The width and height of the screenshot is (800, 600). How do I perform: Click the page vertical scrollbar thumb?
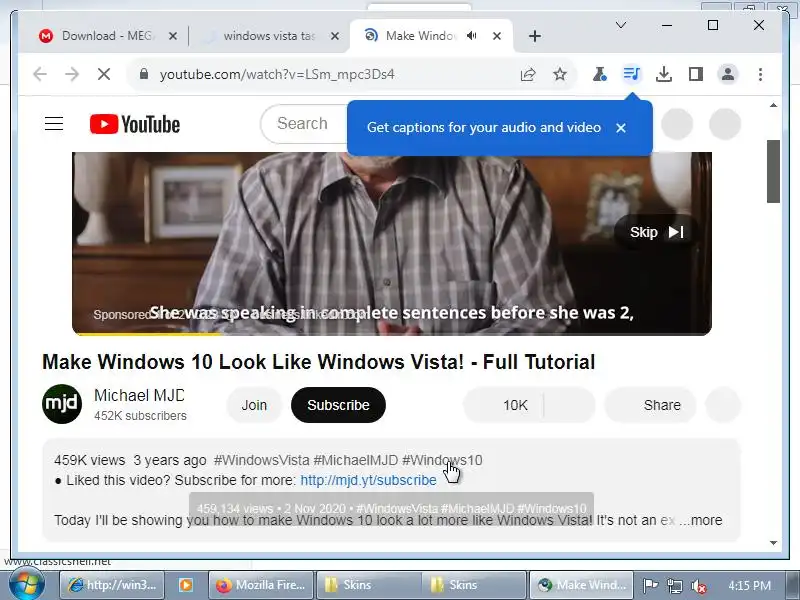tap(773, 171)
